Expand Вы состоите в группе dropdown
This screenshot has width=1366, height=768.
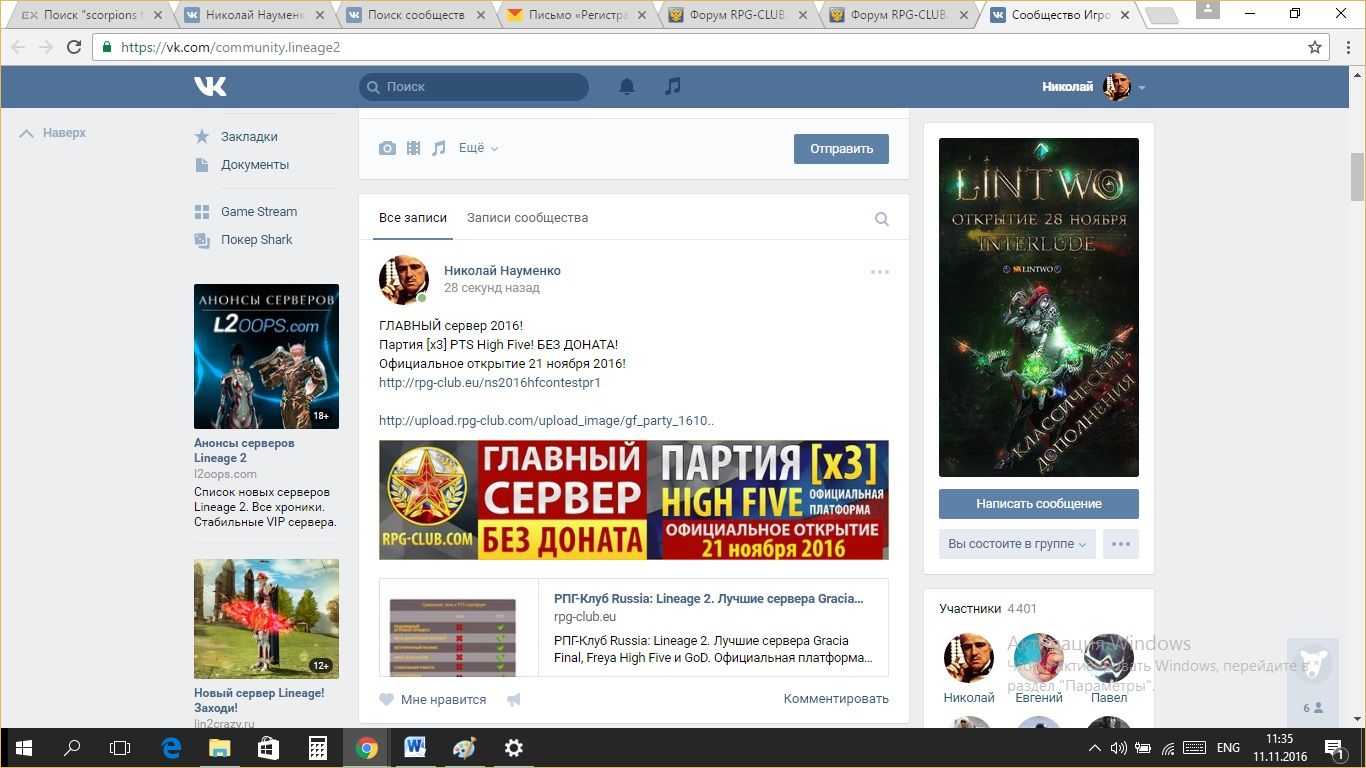(x=1017, y=544)
